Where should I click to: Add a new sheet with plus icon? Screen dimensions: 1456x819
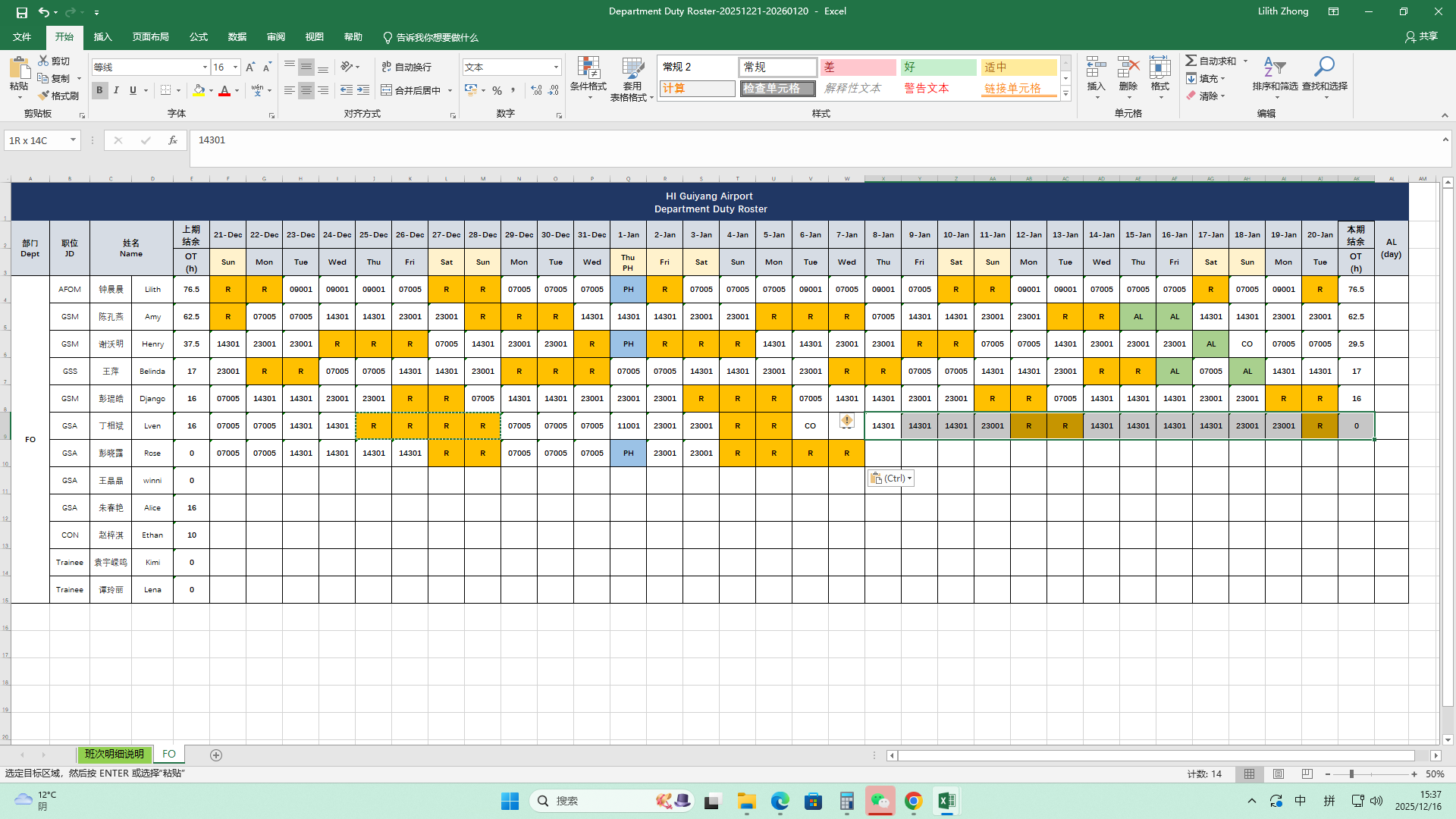pyautogui.click(x=216, y=755)
